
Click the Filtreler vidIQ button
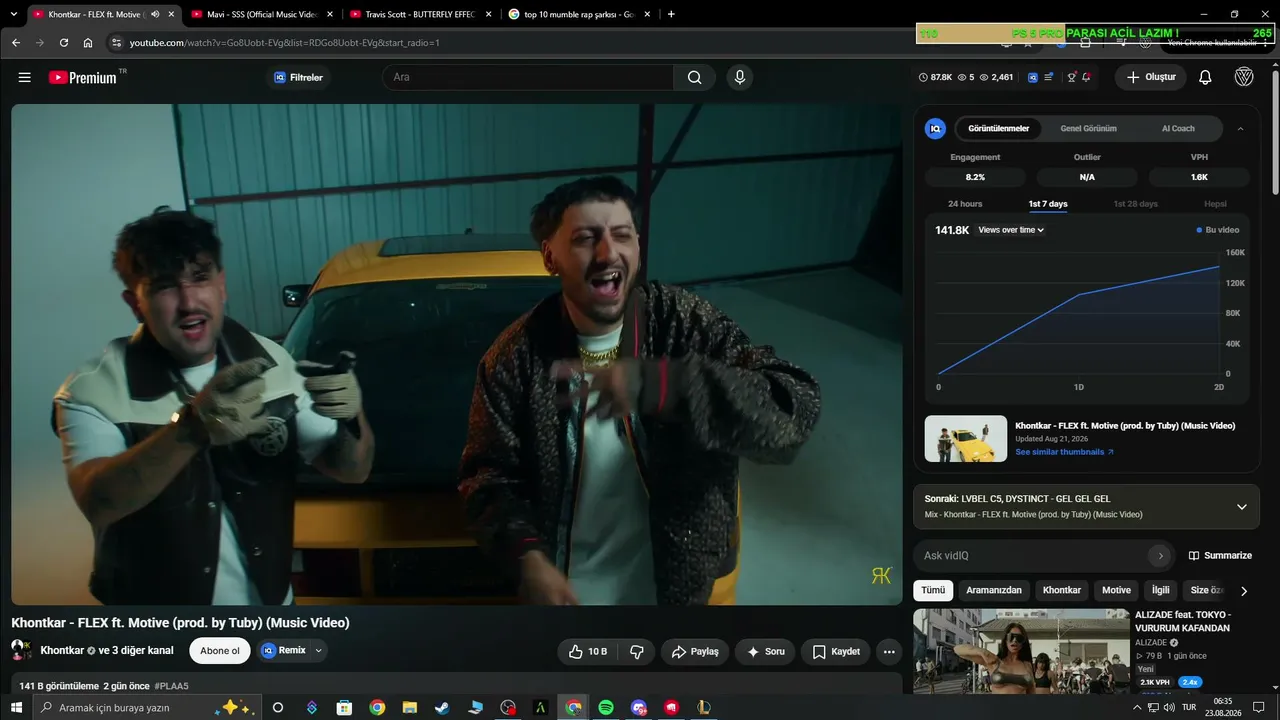[298, 77]
